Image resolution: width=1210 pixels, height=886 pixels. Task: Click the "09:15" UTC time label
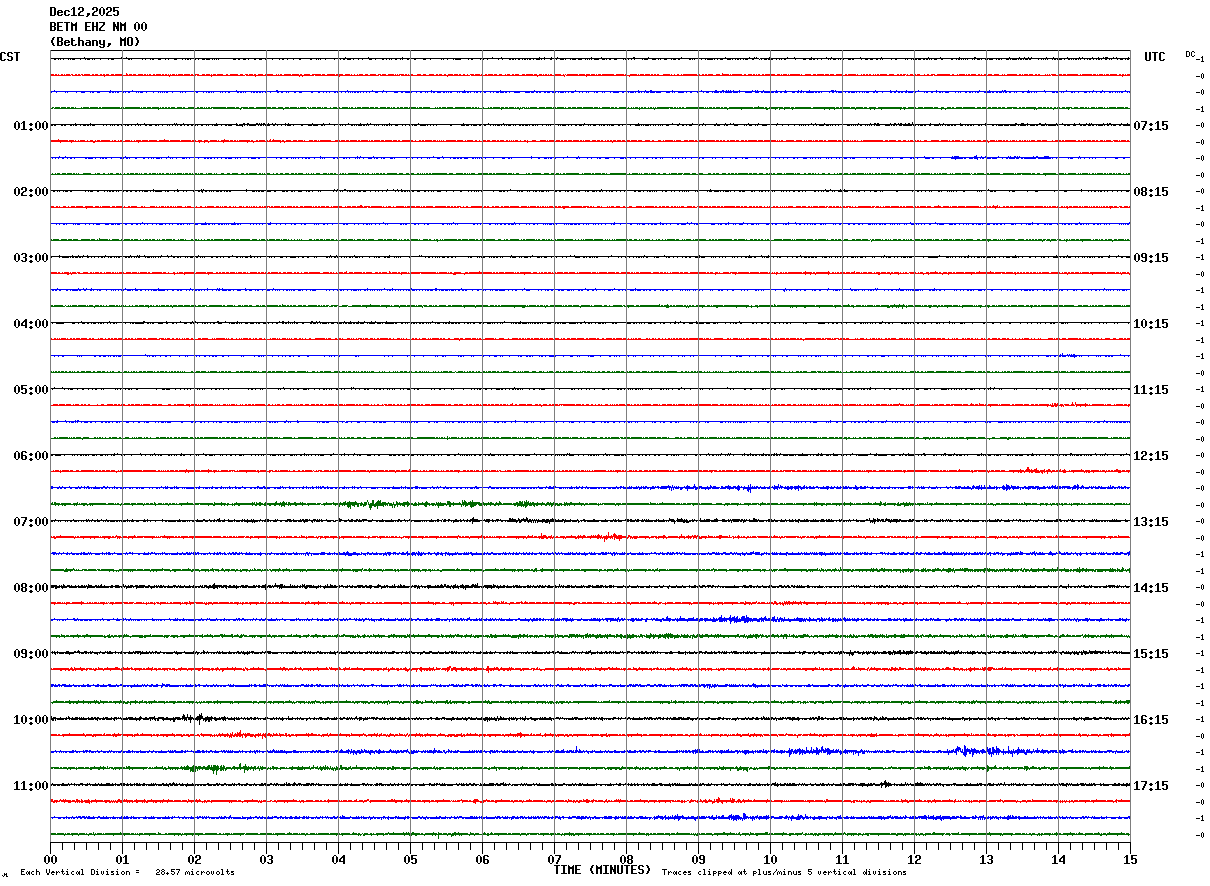point(1151,258)
